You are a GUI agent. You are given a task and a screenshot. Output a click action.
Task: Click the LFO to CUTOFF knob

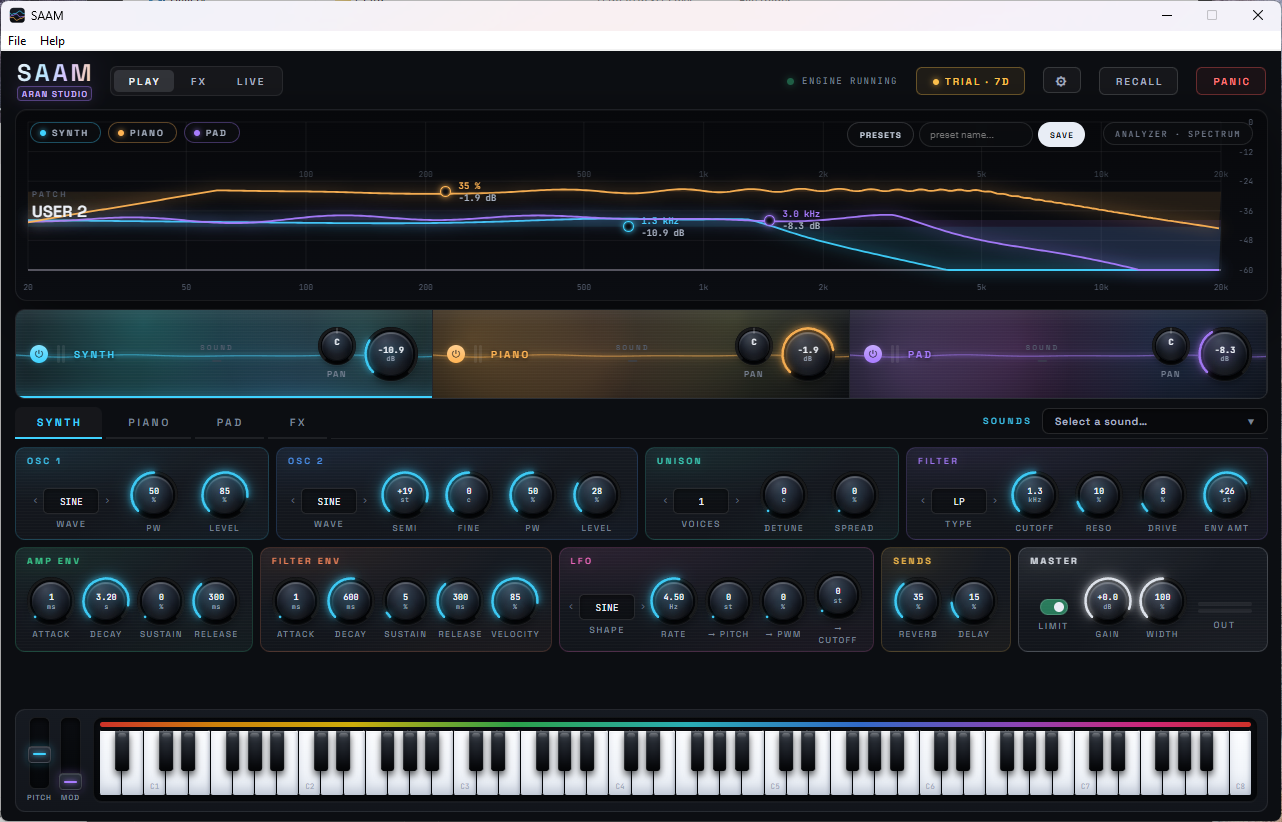pyautogui.click(x=838, y=594)
